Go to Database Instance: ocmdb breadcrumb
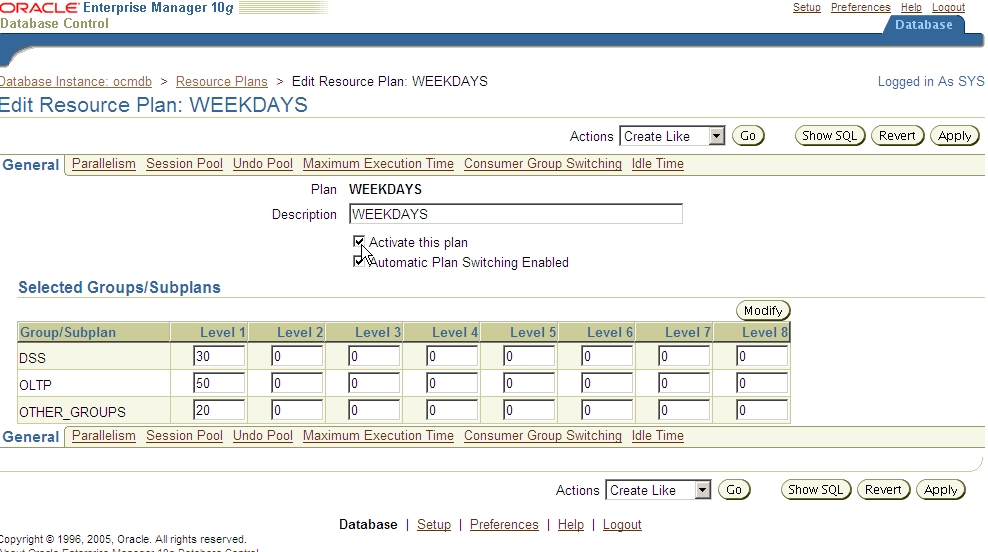The height and width of the screenshot is (552, 988). coord(76,82)
